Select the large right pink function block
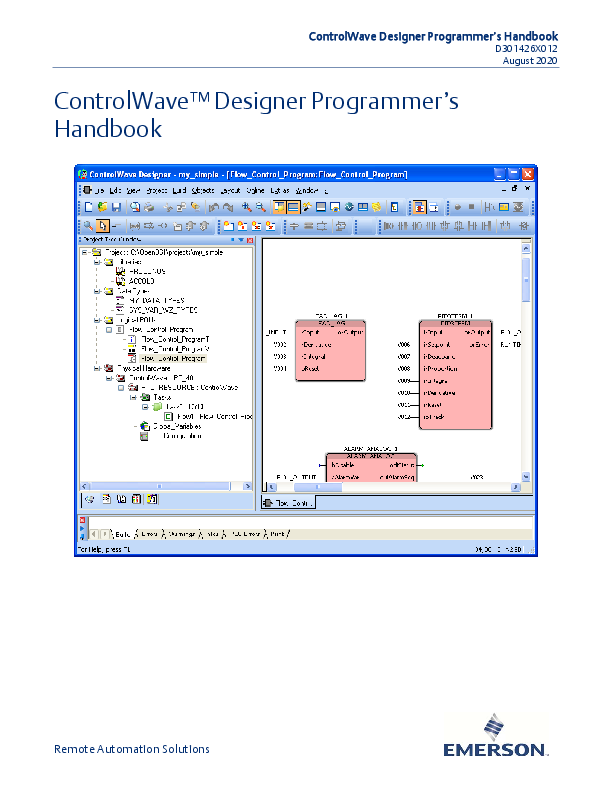The height and width of the screenshot is (792, 612). (x=455, y=374)
